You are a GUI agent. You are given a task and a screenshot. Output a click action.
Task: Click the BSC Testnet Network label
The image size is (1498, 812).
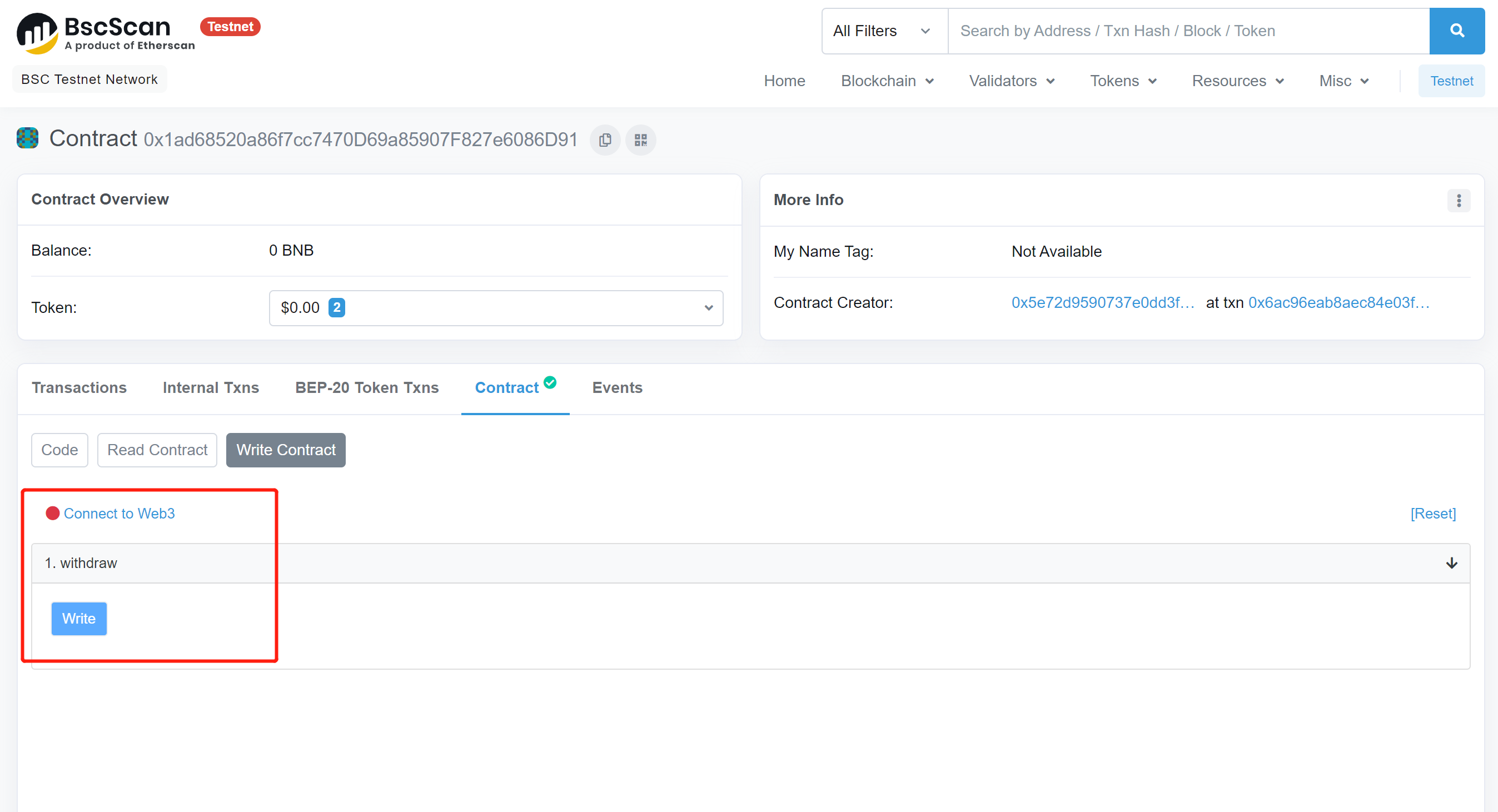point(89,79)
